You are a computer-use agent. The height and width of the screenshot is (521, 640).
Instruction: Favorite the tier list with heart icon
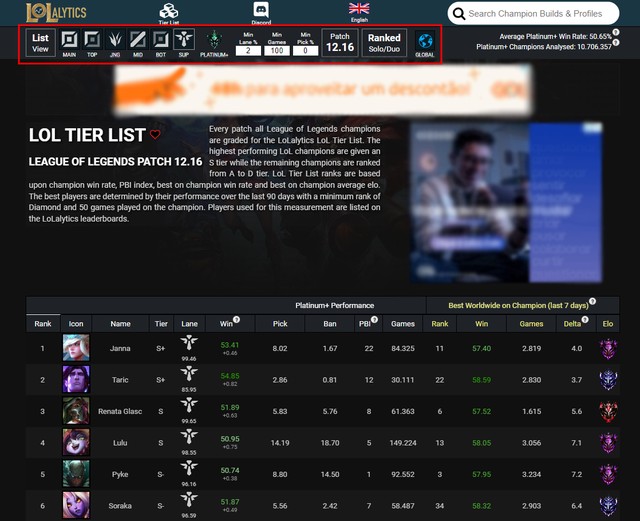[155, 134]
